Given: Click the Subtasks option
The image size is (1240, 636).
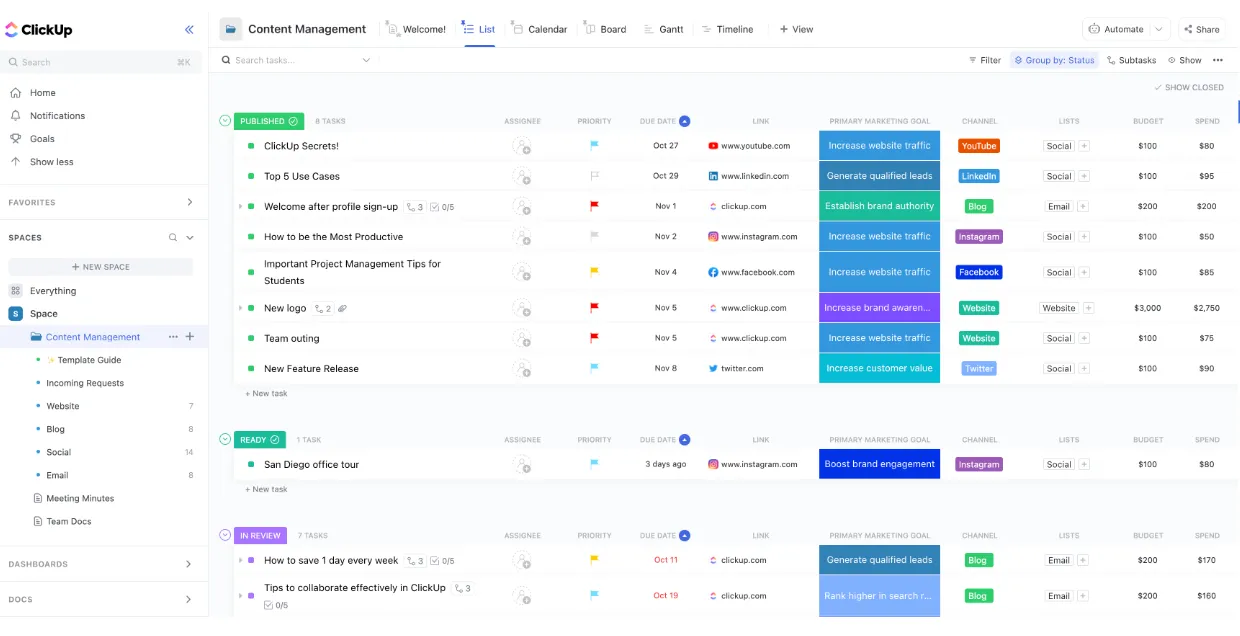Looking at the screenshot, I should (1131, 60).
